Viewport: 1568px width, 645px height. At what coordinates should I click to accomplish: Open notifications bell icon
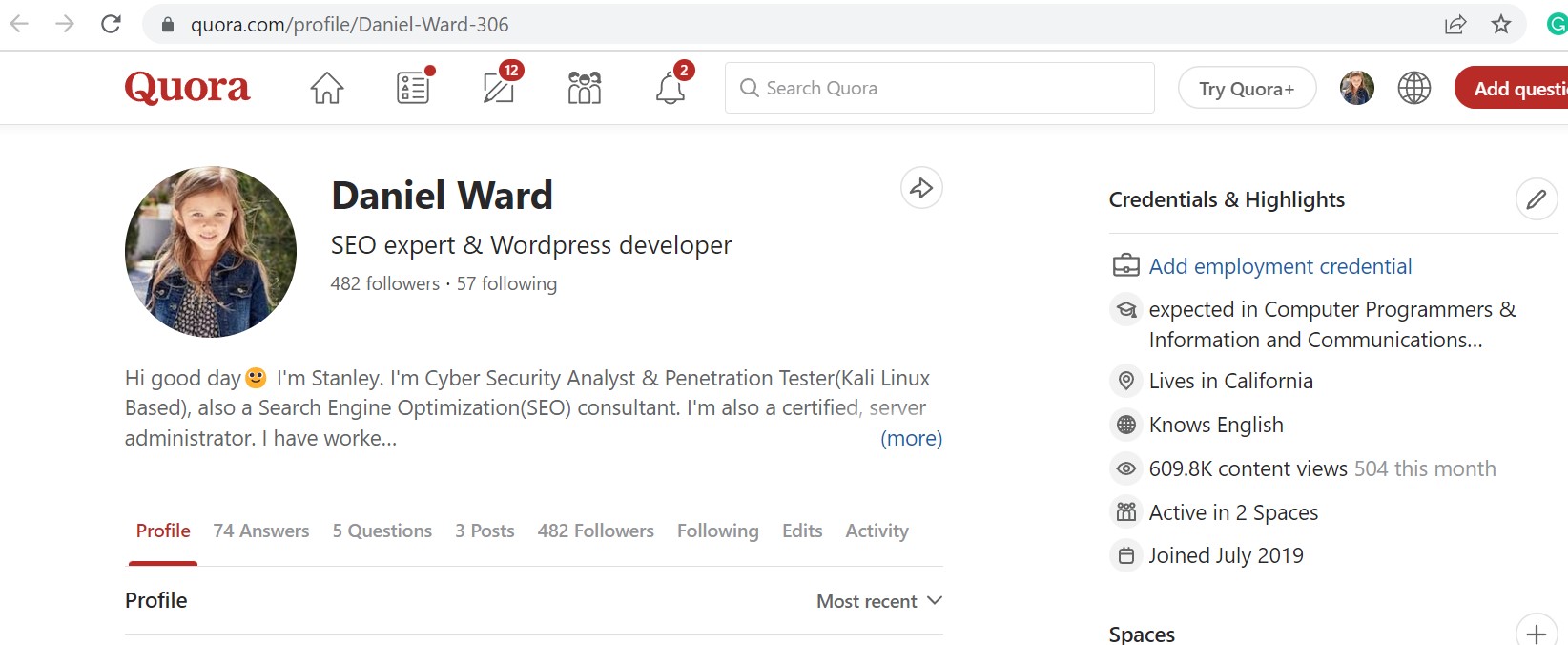tap(671, 89)
